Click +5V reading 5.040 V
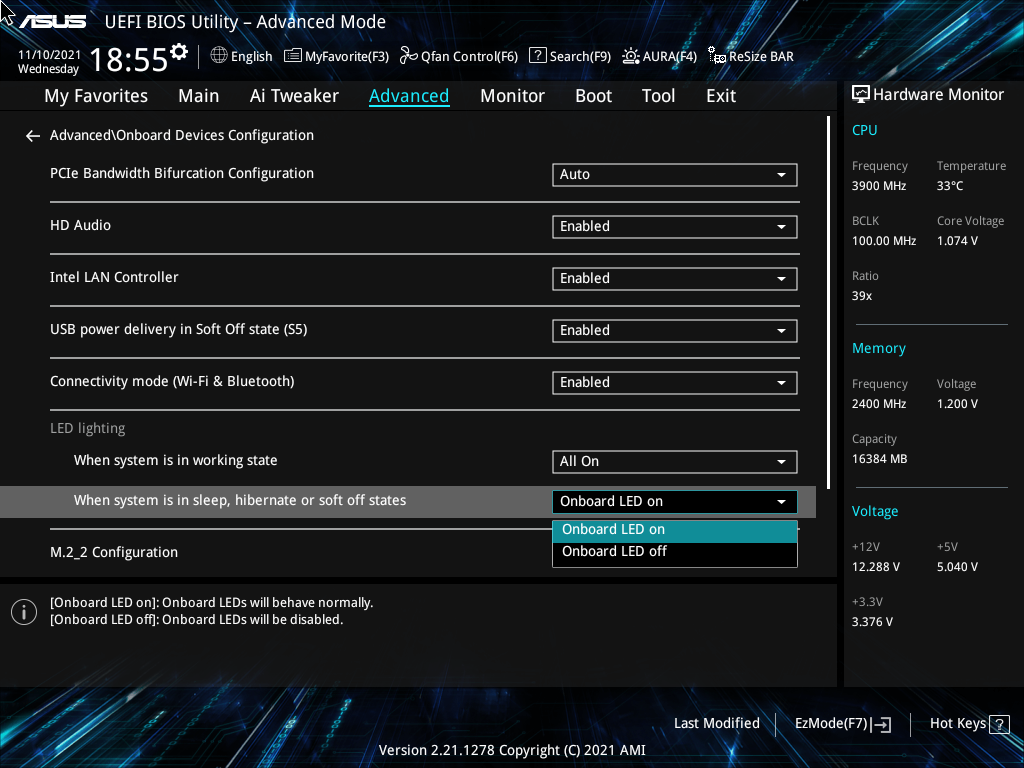The width and height of the screenshot is (1024, 768). pyautogui.click(x=957, y=567)
